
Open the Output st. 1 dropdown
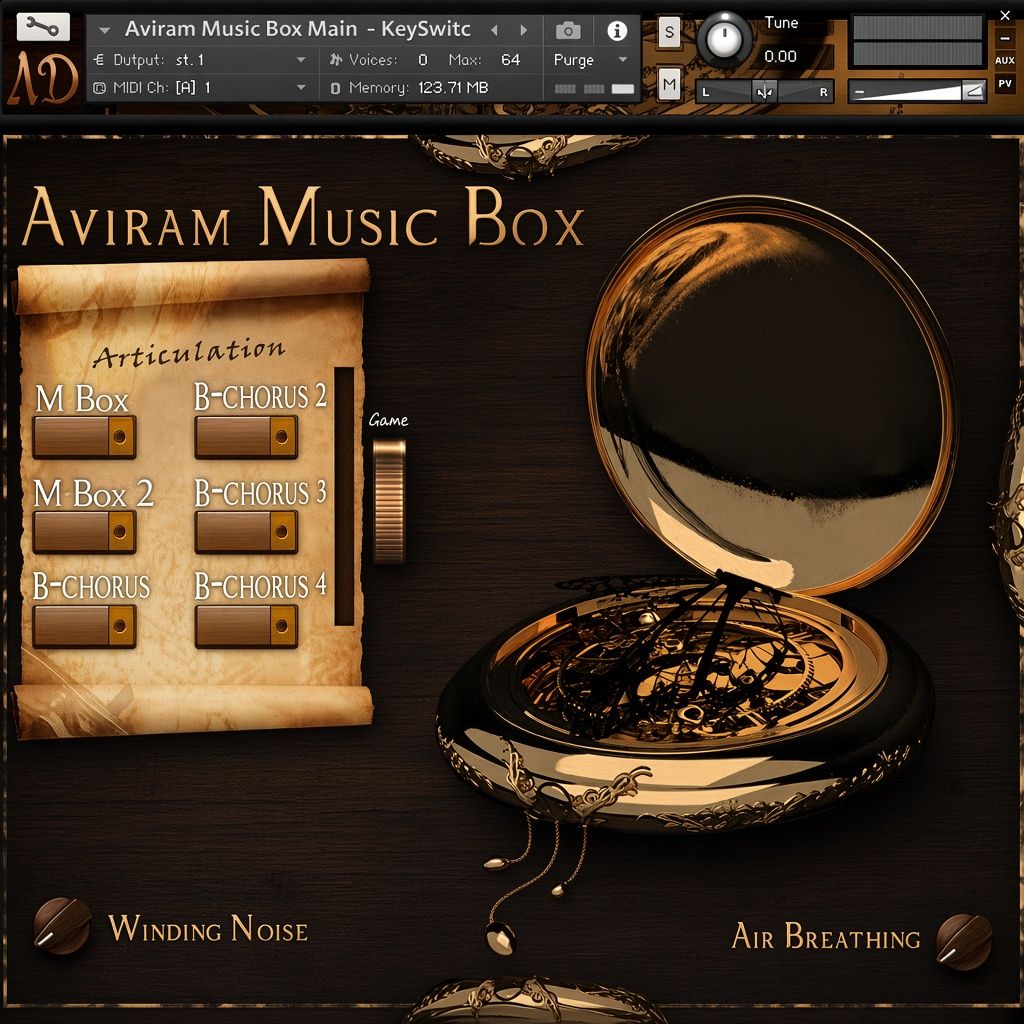point(204,60)
